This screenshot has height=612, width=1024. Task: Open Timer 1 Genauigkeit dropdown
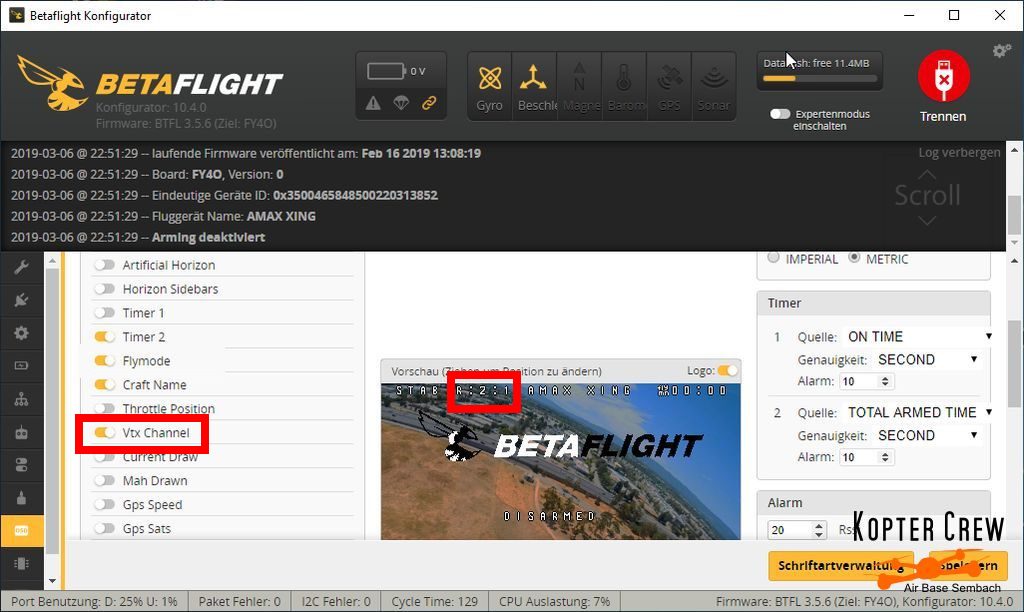click(927, 360)
